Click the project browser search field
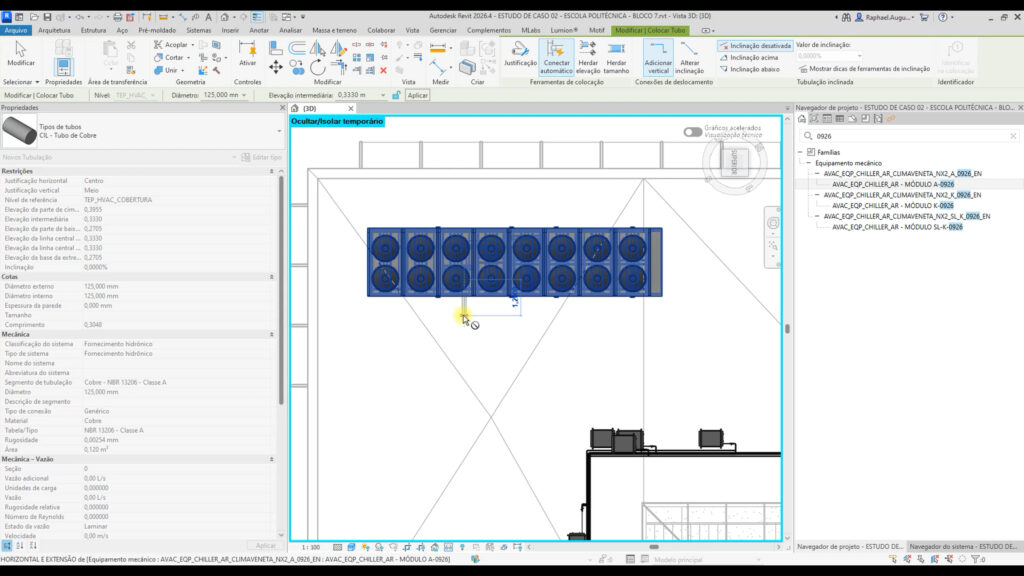Screen dimensions: 1024x576 pyautogui.click(x=910, y=136)
